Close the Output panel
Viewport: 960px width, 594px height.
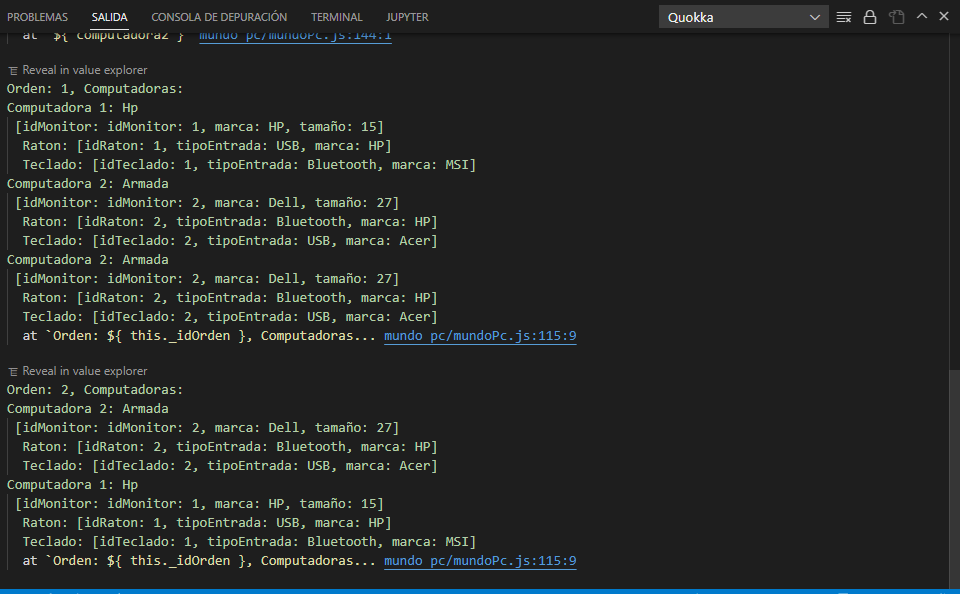(943, 16)
